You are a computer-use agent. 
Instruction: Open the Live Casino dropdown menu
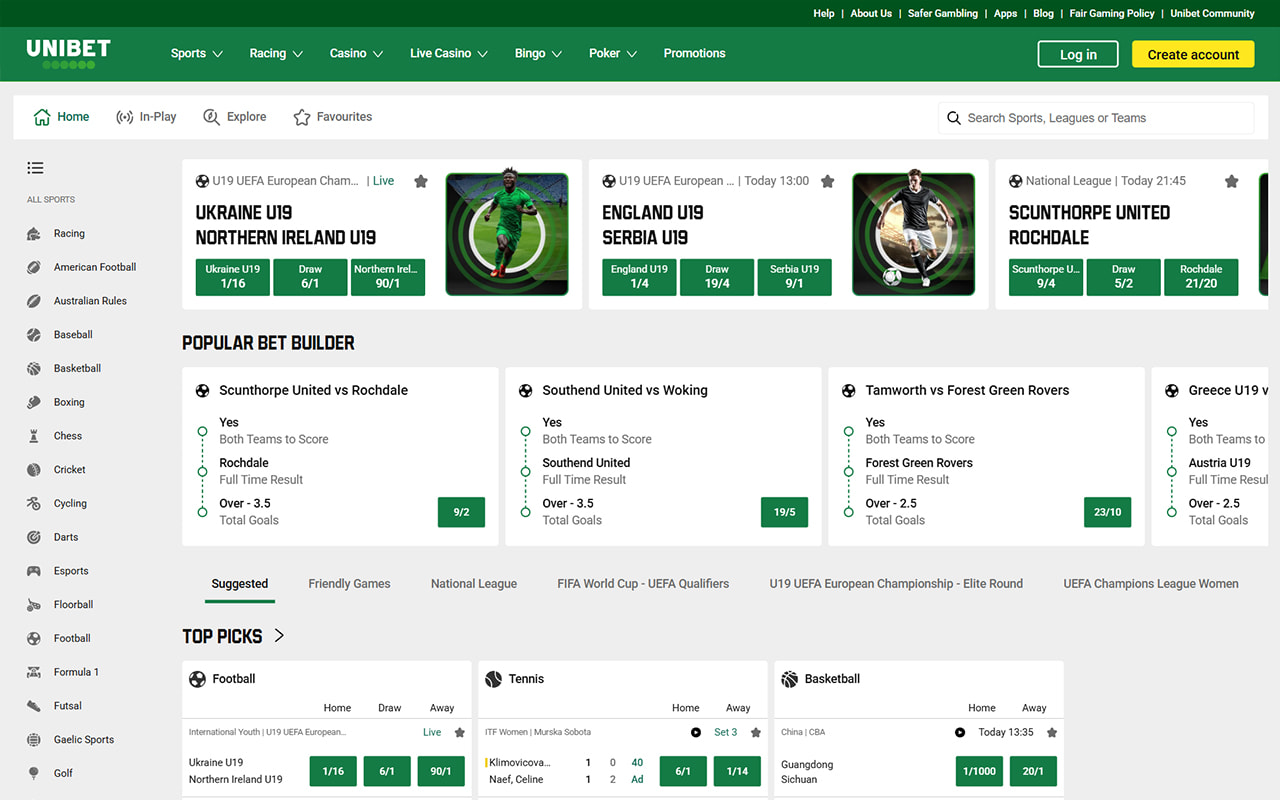(x=449, y=54)
